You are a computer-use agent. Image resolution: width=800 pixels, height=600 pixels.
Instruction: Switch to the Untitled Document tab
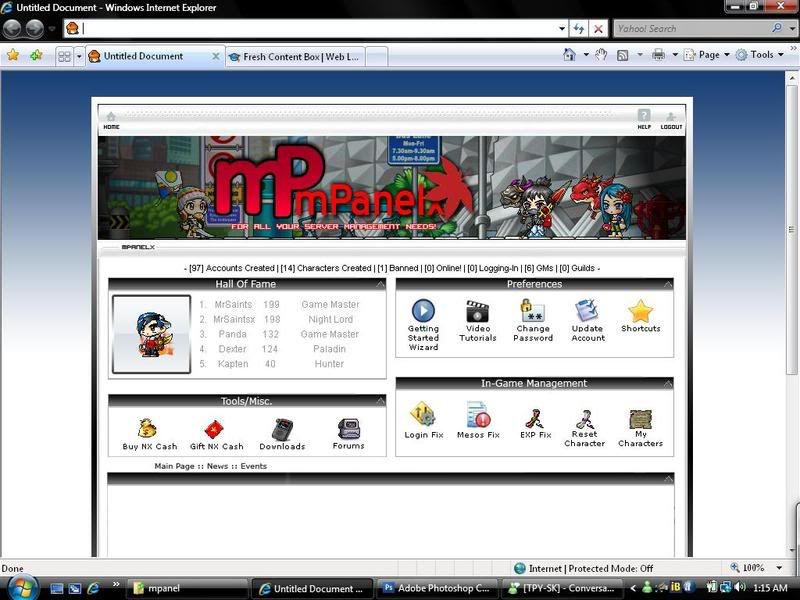pos(153,56)
